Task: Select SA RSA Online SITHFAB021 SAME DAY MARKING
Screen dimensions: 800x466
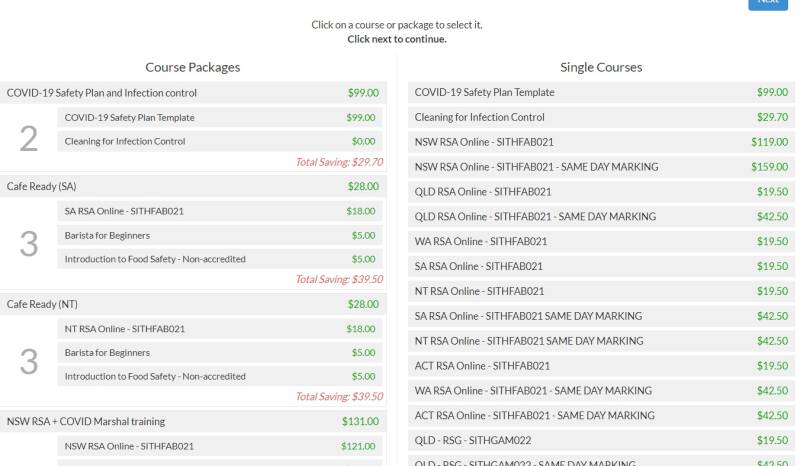Action: coord(600,316)
